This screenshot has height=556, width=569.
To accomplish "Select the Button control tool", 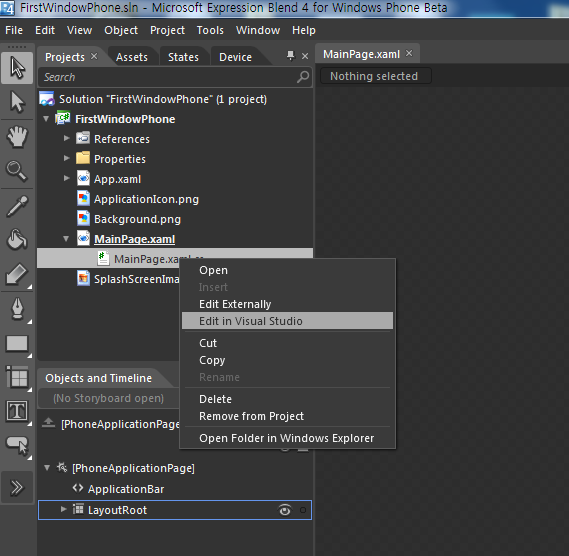I will (17, 445).
